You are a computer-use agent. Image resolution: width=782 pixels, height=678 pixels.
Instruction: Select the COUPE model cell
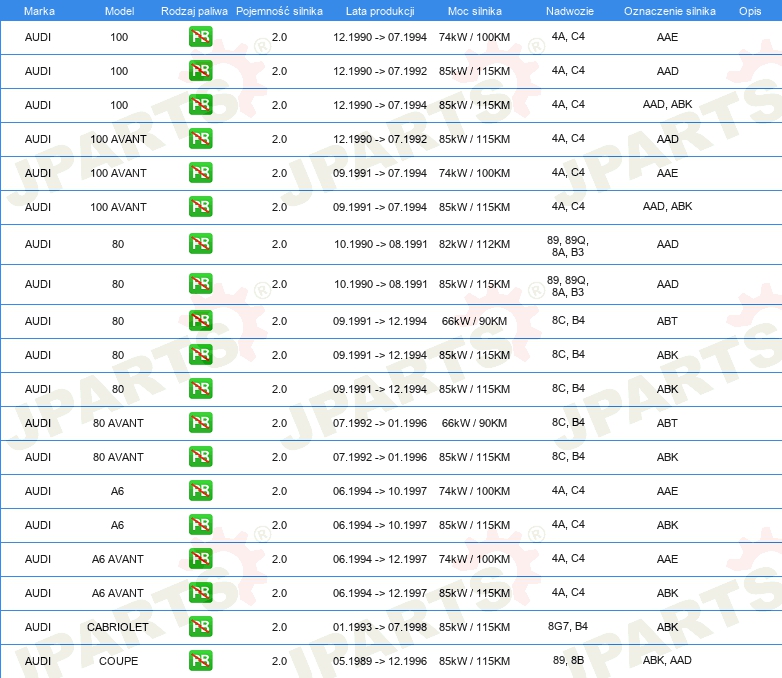118,661
